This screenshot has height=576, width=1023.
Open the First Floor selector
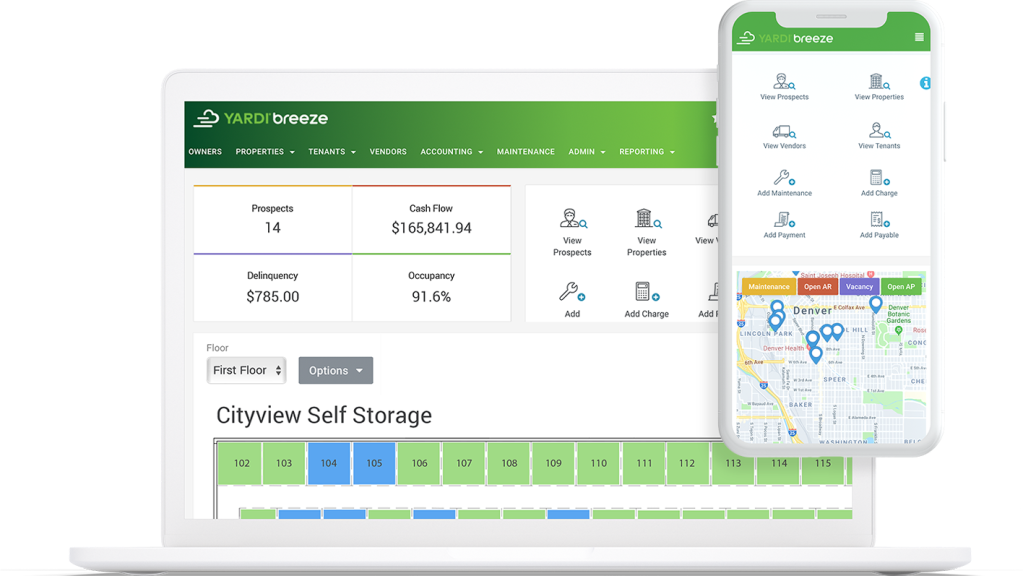246,371
